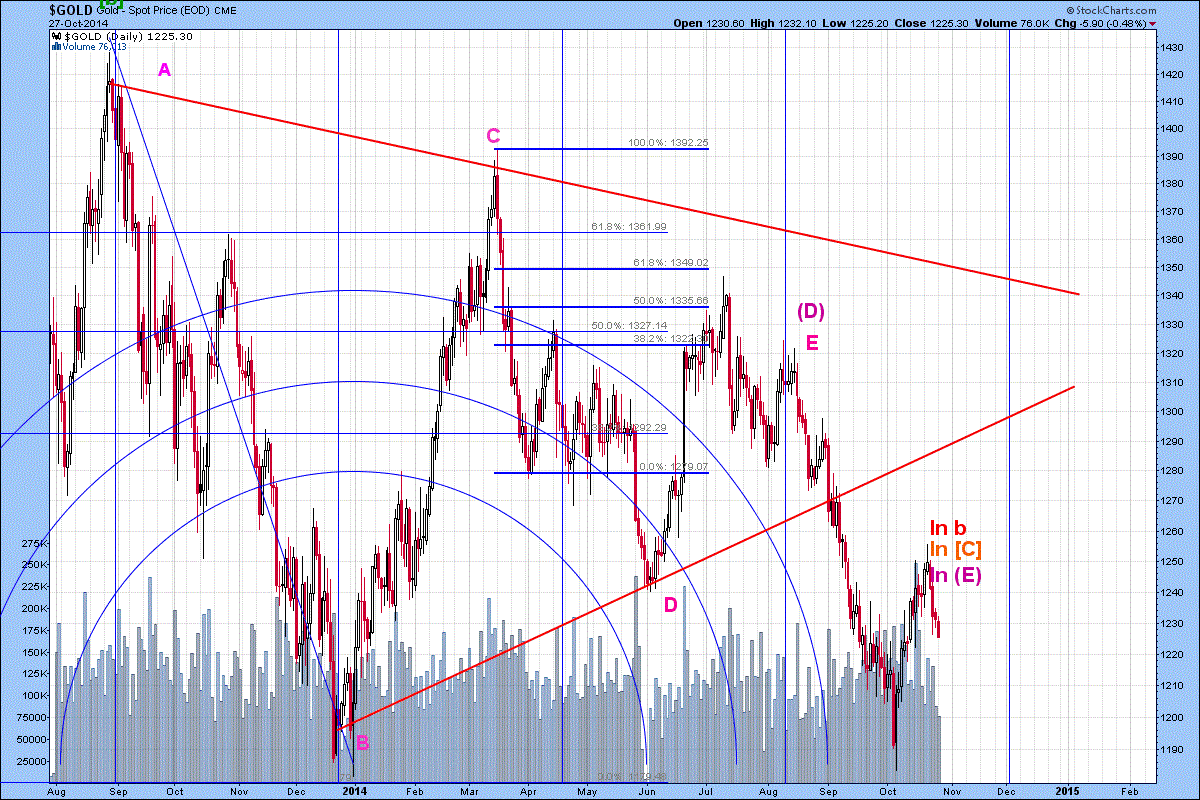The height and width of the screenshot is (800, 1200).
Task: Click the Fibonacci label '100.0%: 1392.25'
Action: click(x=668, y=142)
